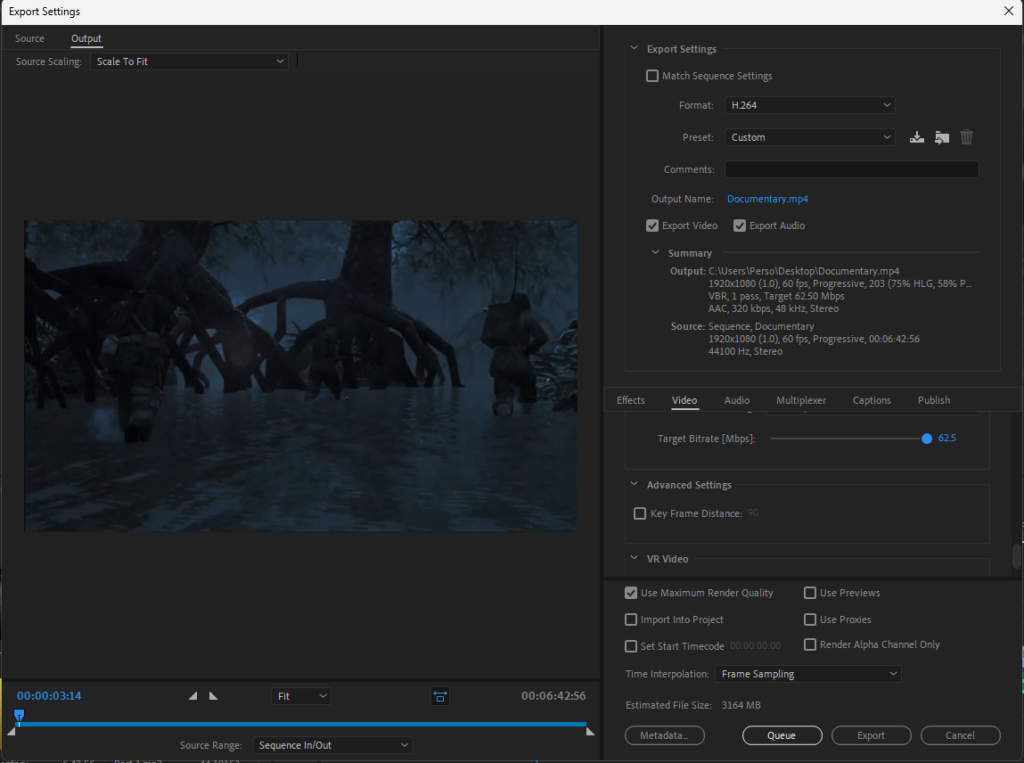Click the Import Preset icon
The width and height of the screenshot is (1024, 763).
tap(942, 137)
